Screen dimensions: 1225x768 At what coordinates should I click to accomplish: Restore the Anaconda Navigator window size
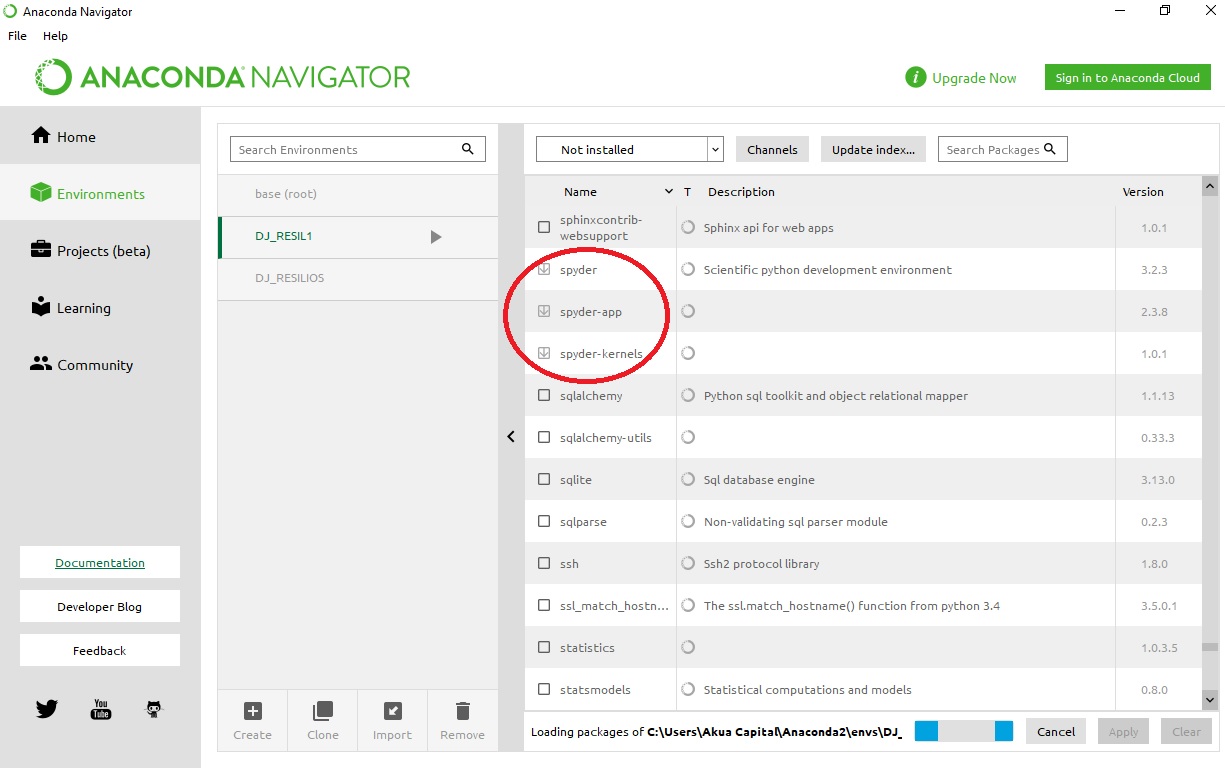[1164, 11]
